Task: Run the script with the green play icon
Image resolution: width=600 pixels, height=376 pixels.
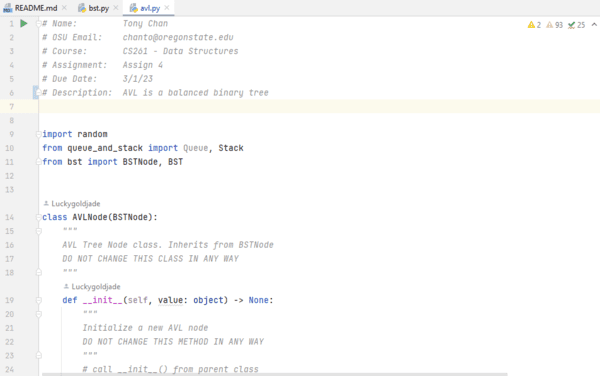Action: click(x=24, y=24)
